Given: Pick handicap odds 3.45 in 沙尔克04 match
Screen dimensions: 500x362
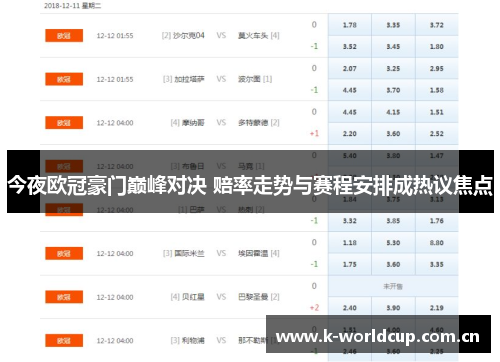Looking at the screenshot, I should [393, 47].
